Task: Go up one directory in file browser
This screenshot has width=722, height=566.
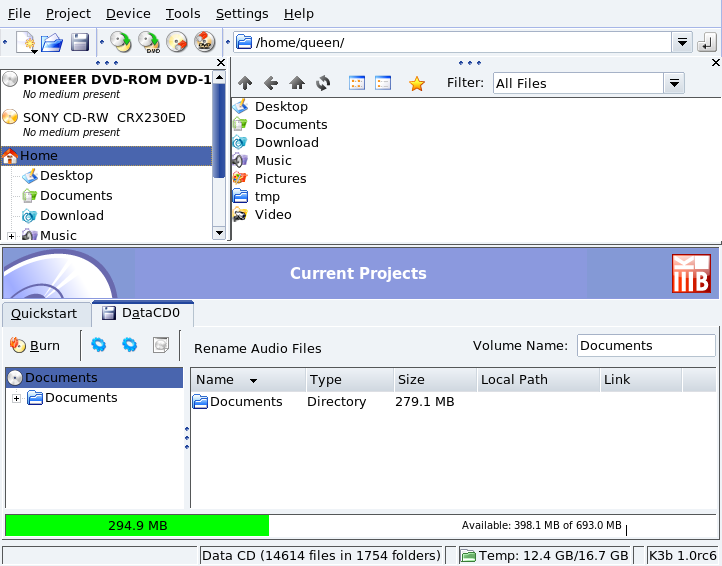Action: click(x=245, y=83)
